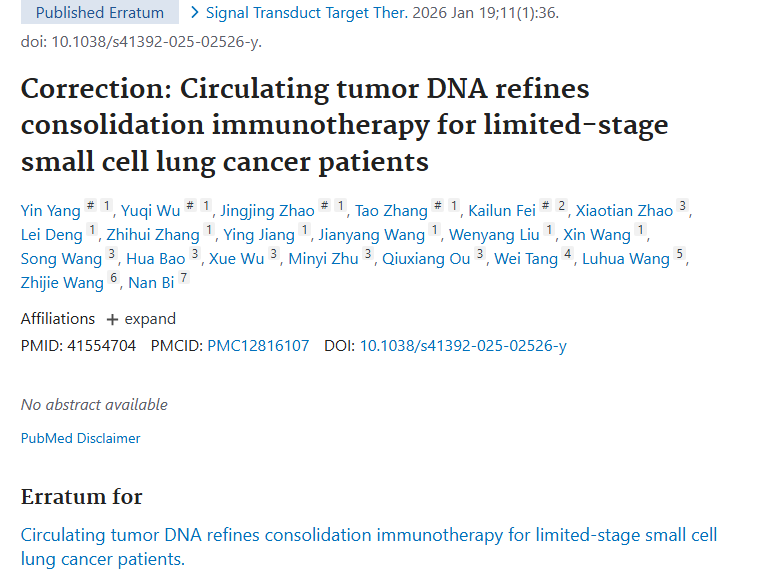Open the PubMed Disclaimer link
Viewport: 760px width, 570px height.
coord(80,438)
